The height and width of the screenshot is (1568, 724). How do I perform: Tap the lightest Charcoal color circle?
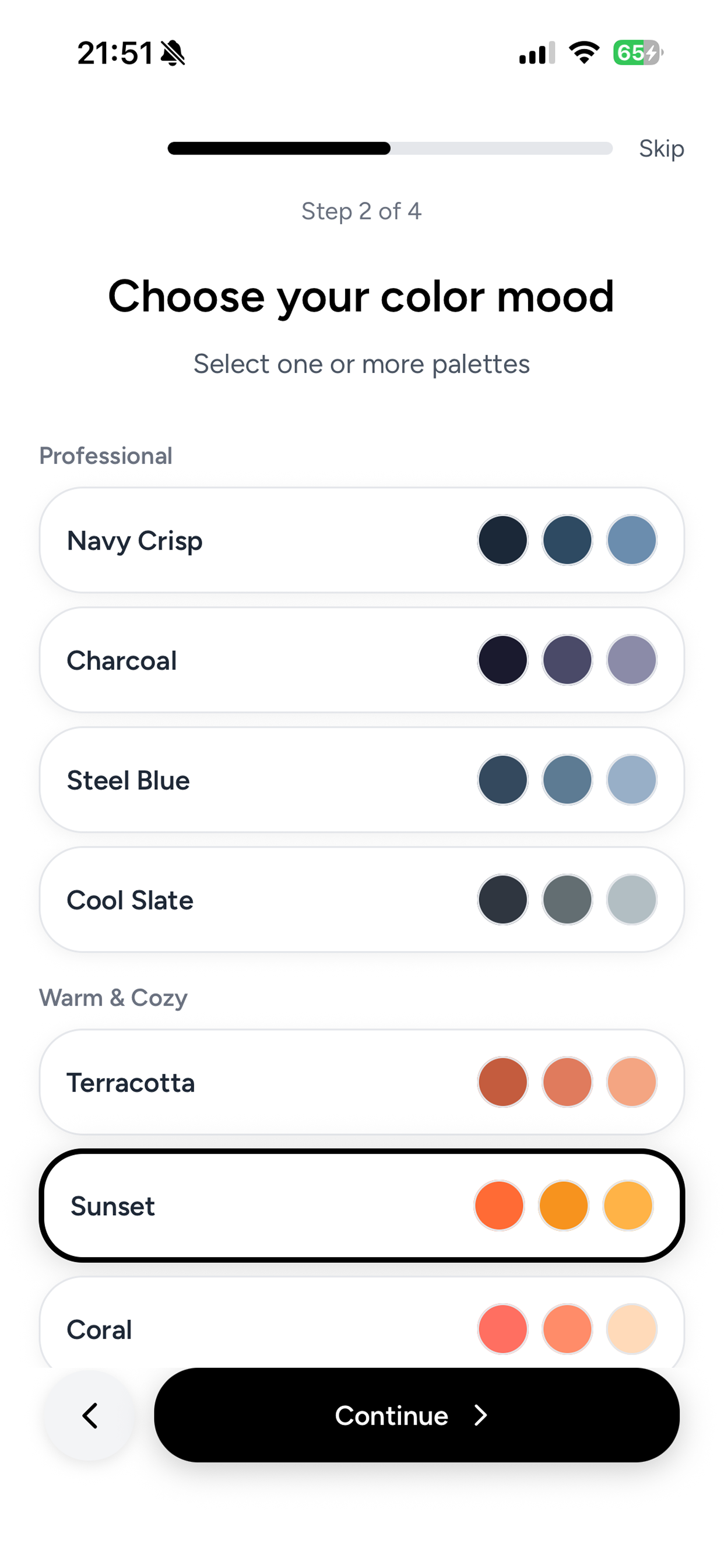(x=631, y=659)
